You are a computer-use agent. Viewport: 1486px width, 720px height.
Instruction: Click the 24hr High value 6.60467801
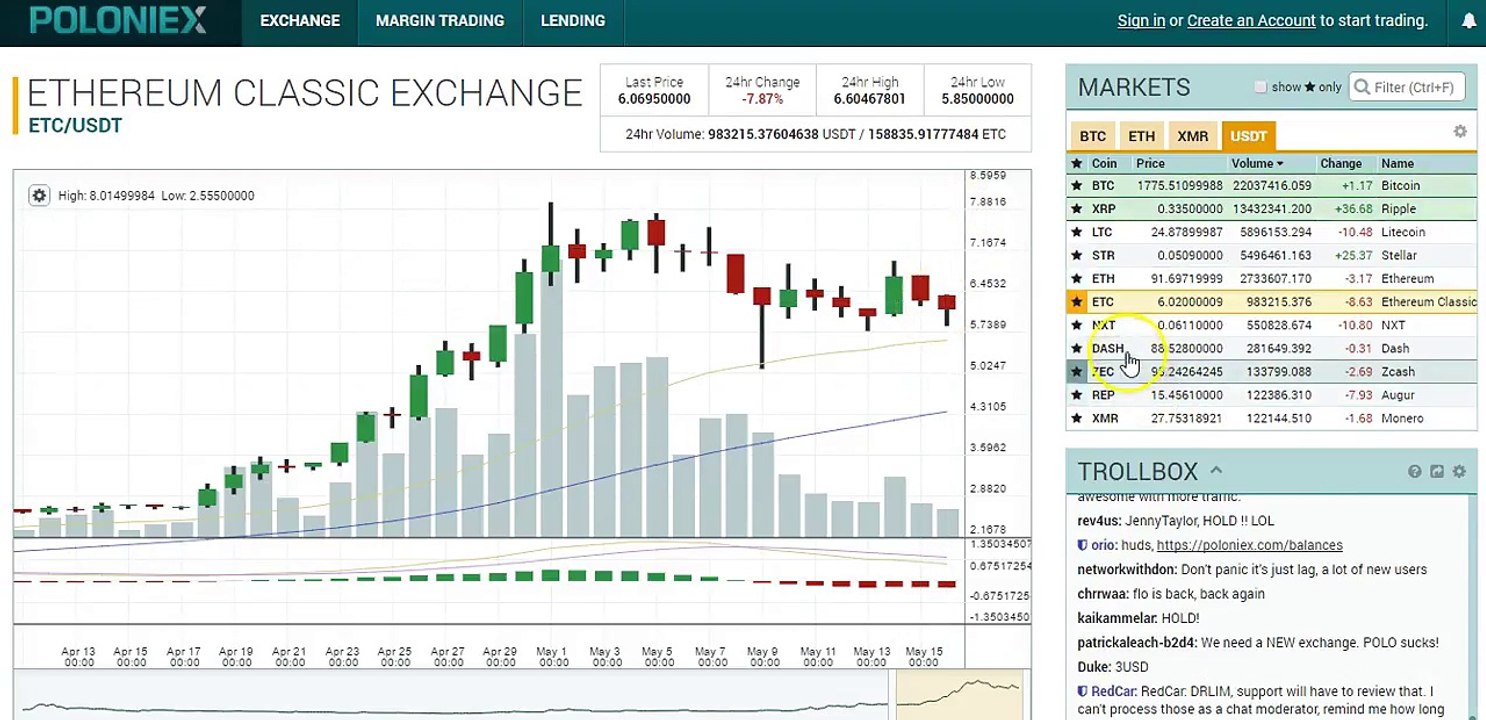click(869, 99)
